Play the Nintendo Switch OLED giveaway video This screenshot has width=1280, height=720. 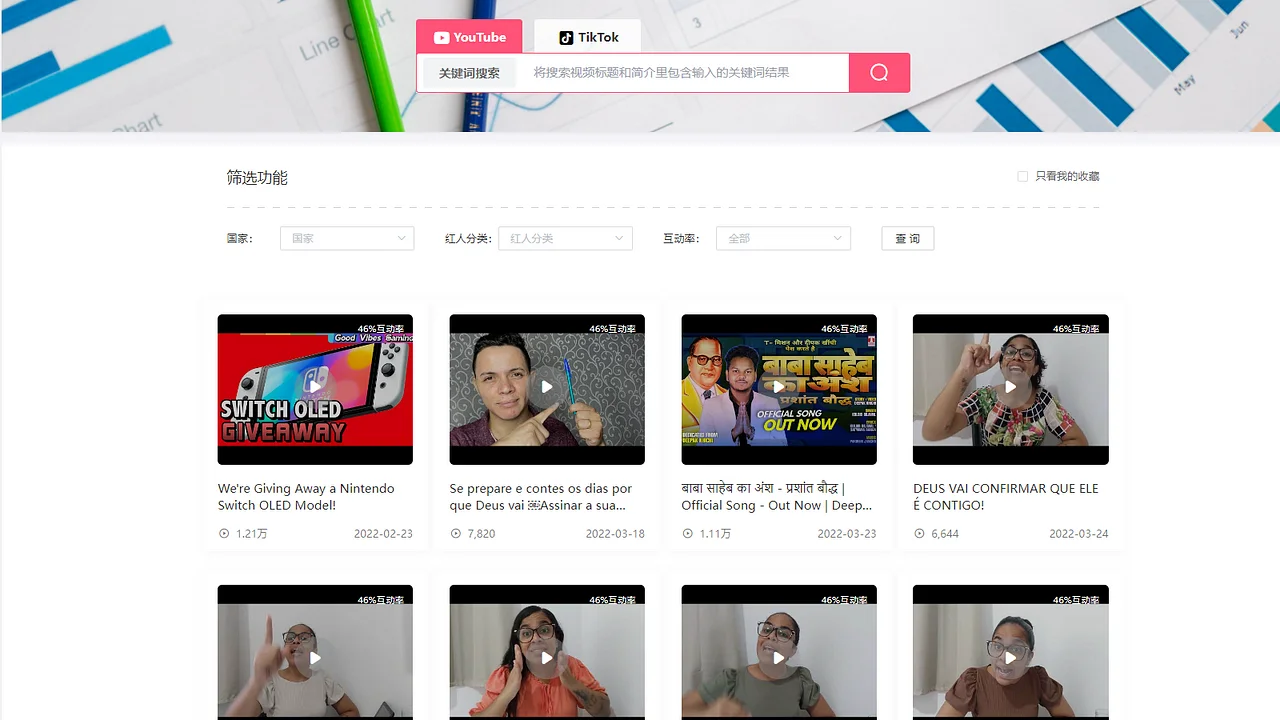click(x=315, y=389)
